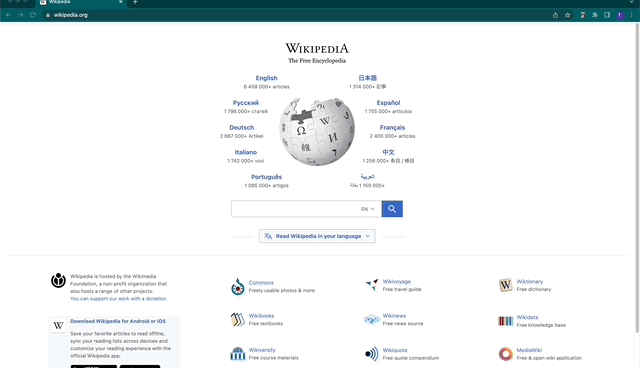Open the Wikiversity text link

pyautogui.click(x=262, y=350)
